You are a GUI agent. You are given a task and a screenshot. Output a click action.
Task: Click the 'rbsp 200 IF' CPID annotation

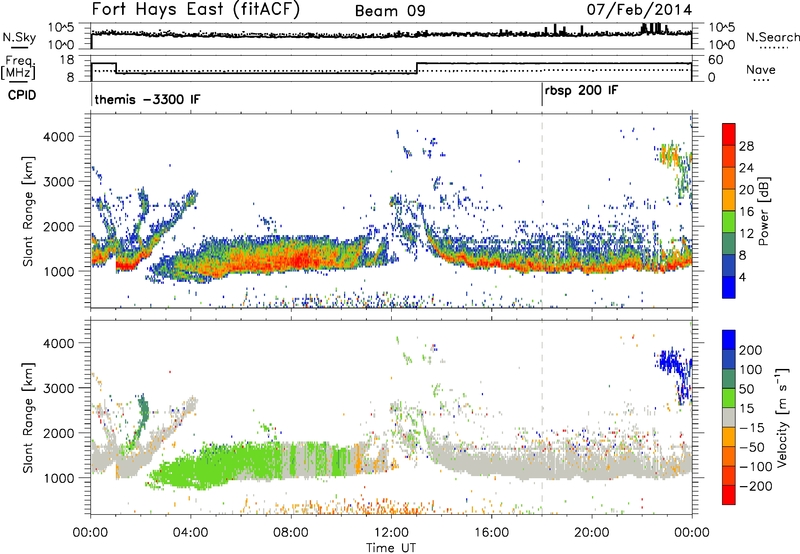[x=581, y=91]
